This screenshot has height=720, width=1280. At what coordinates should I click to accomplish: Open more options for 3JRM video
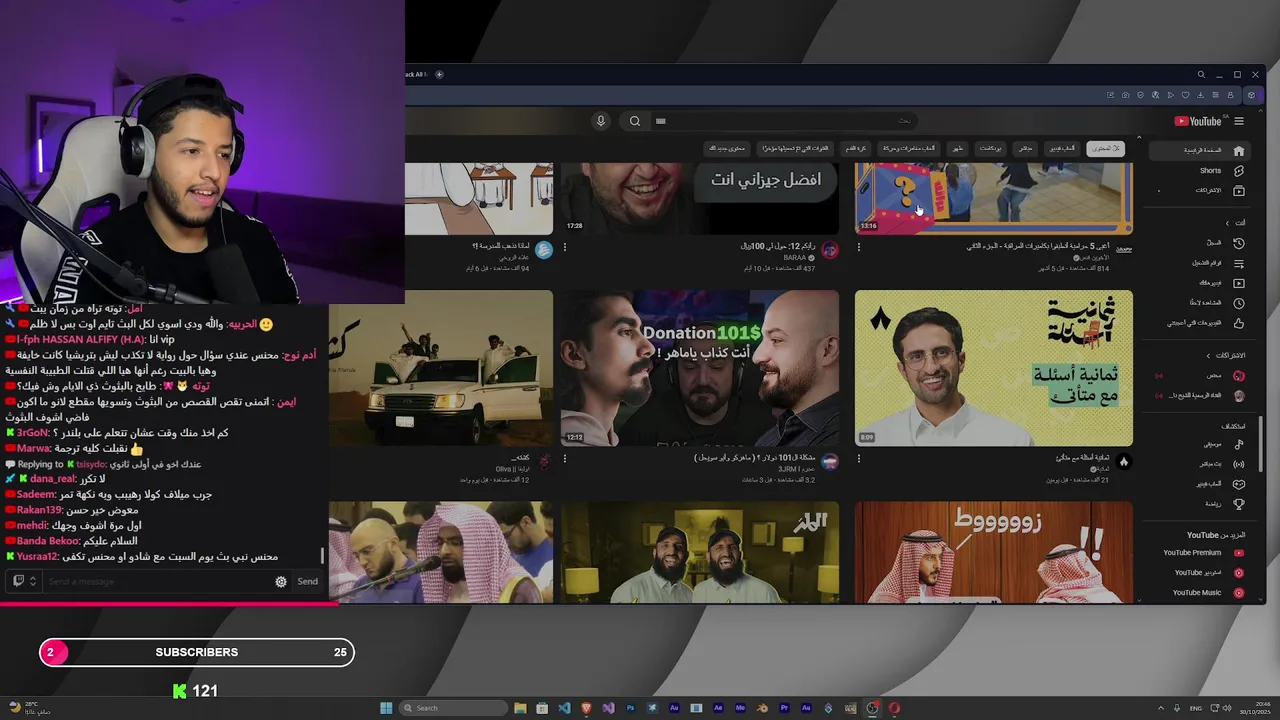[565, 458]
